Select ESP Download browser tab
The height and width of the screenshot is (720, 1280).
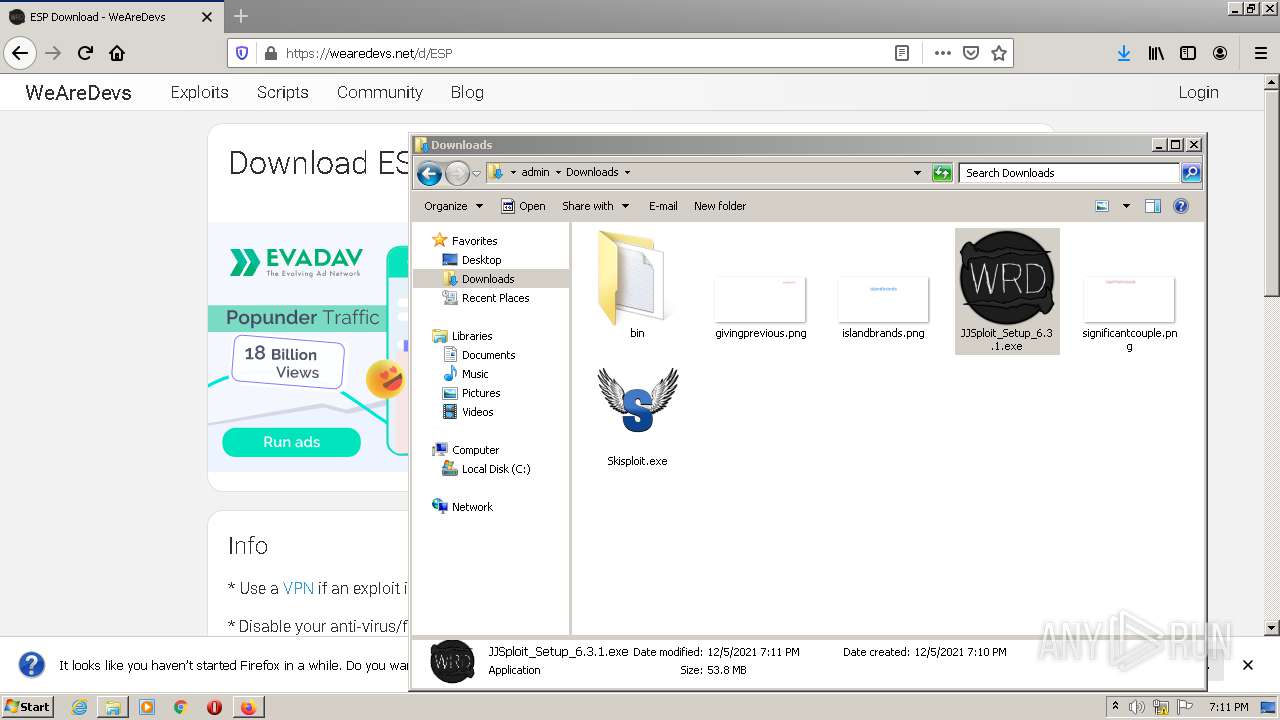point(110,17)
